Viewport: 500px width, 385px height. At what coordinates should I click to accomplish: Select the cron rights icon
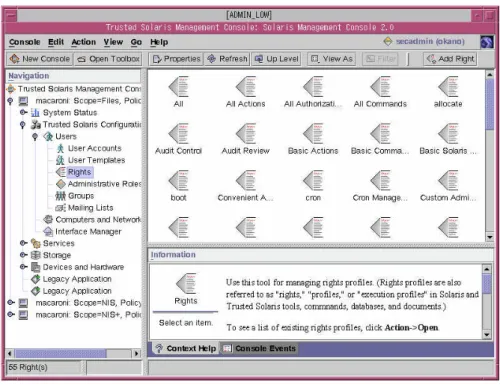coord(313,181)
